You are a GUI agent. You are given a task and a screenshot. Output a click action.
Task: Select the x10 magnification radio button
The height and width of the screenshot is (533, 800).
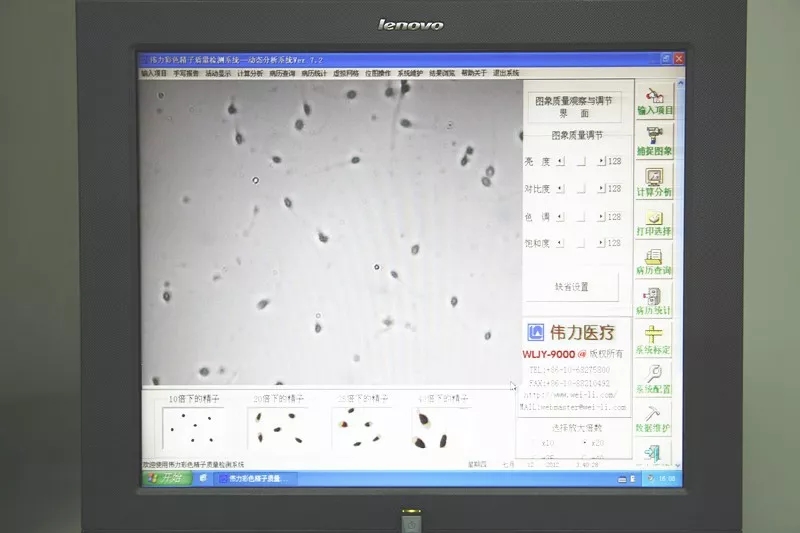coord(535,443)
